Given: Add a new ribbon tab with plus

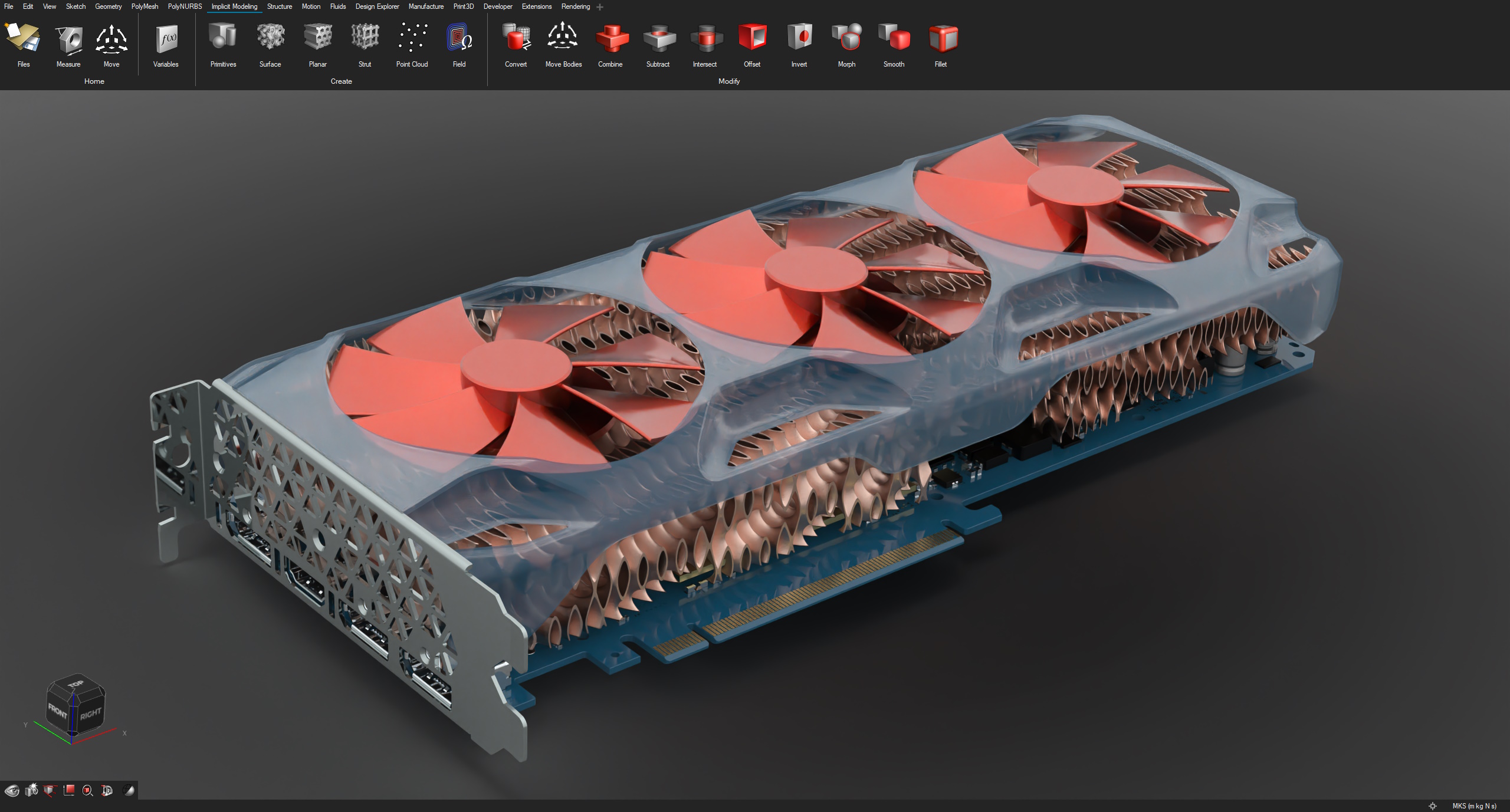Looking at the screenshot, I should [600, 7].
